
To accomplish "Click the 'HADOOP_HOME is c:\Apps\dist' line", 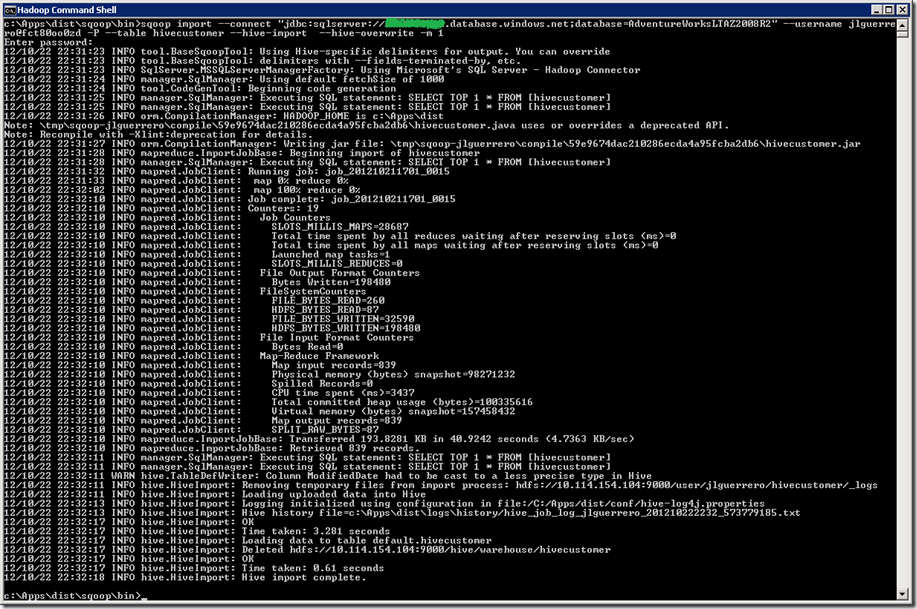I will coord(270,116).
